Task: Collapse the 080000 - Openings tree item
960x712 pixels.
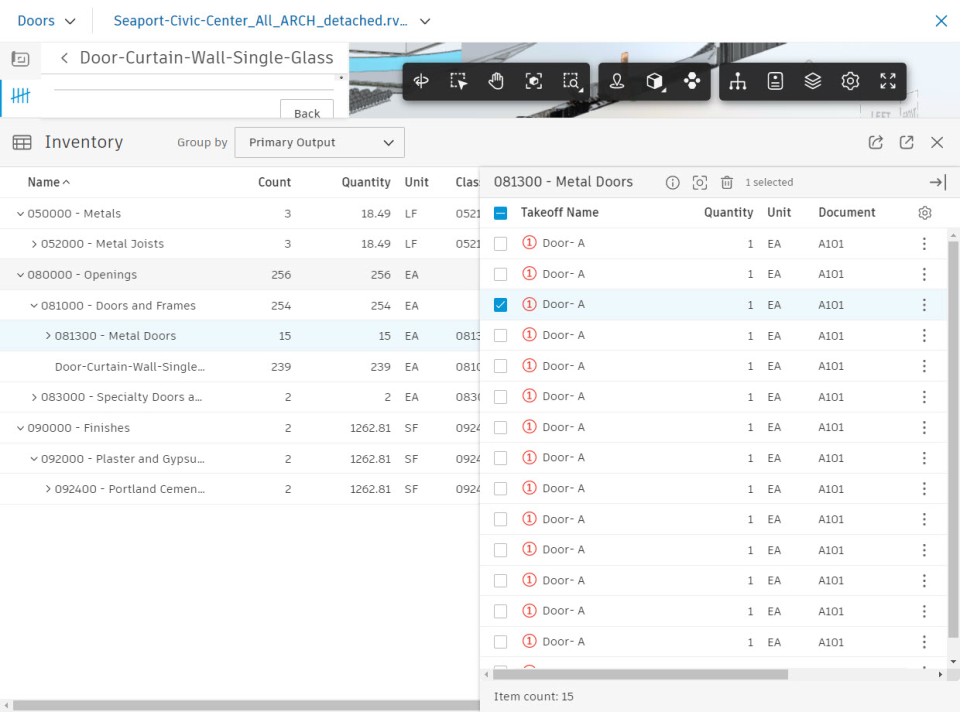Action: [x=20, y=274]
